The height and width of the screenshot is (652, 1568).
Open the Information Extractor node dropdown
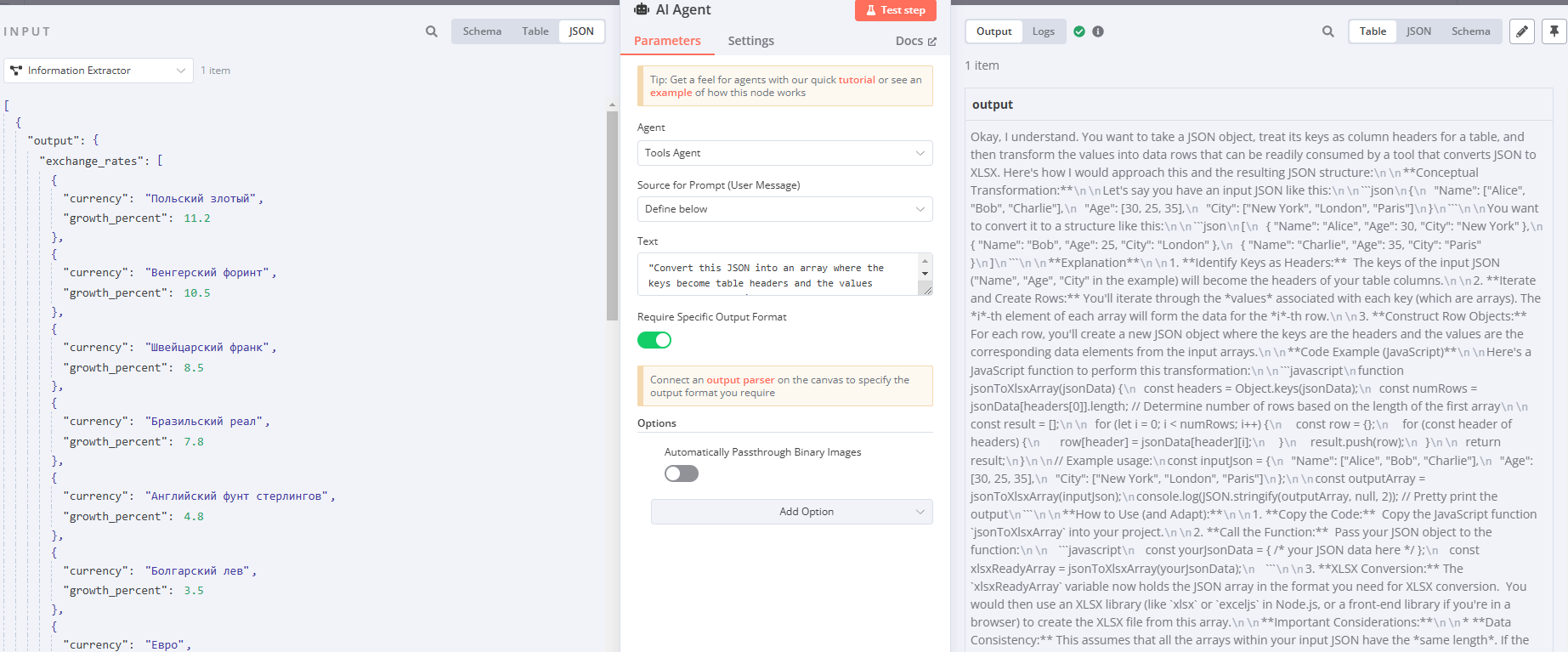tap(99, 71)
